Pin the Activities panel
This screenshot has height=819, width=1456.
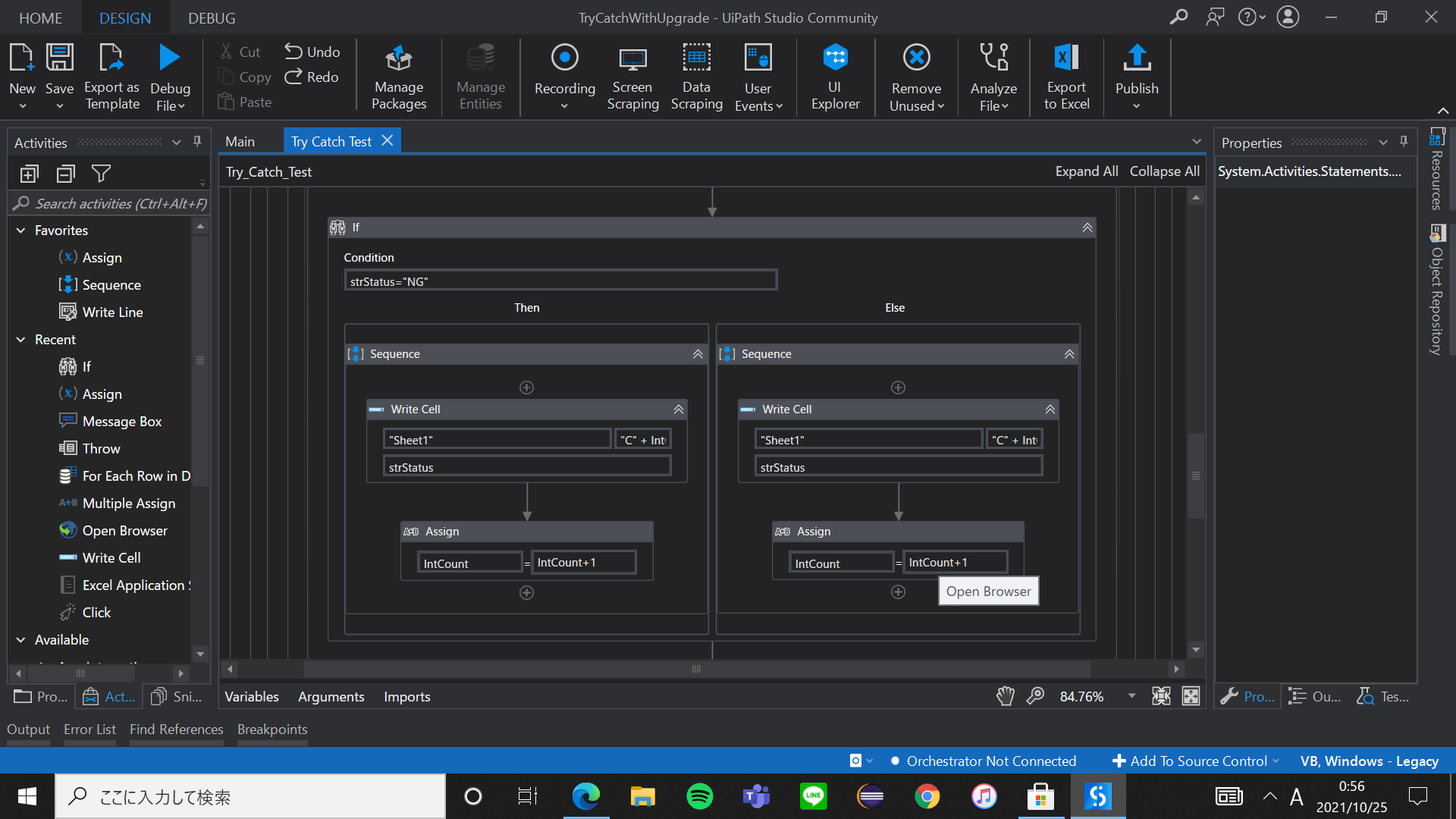[x=197, y=142]
